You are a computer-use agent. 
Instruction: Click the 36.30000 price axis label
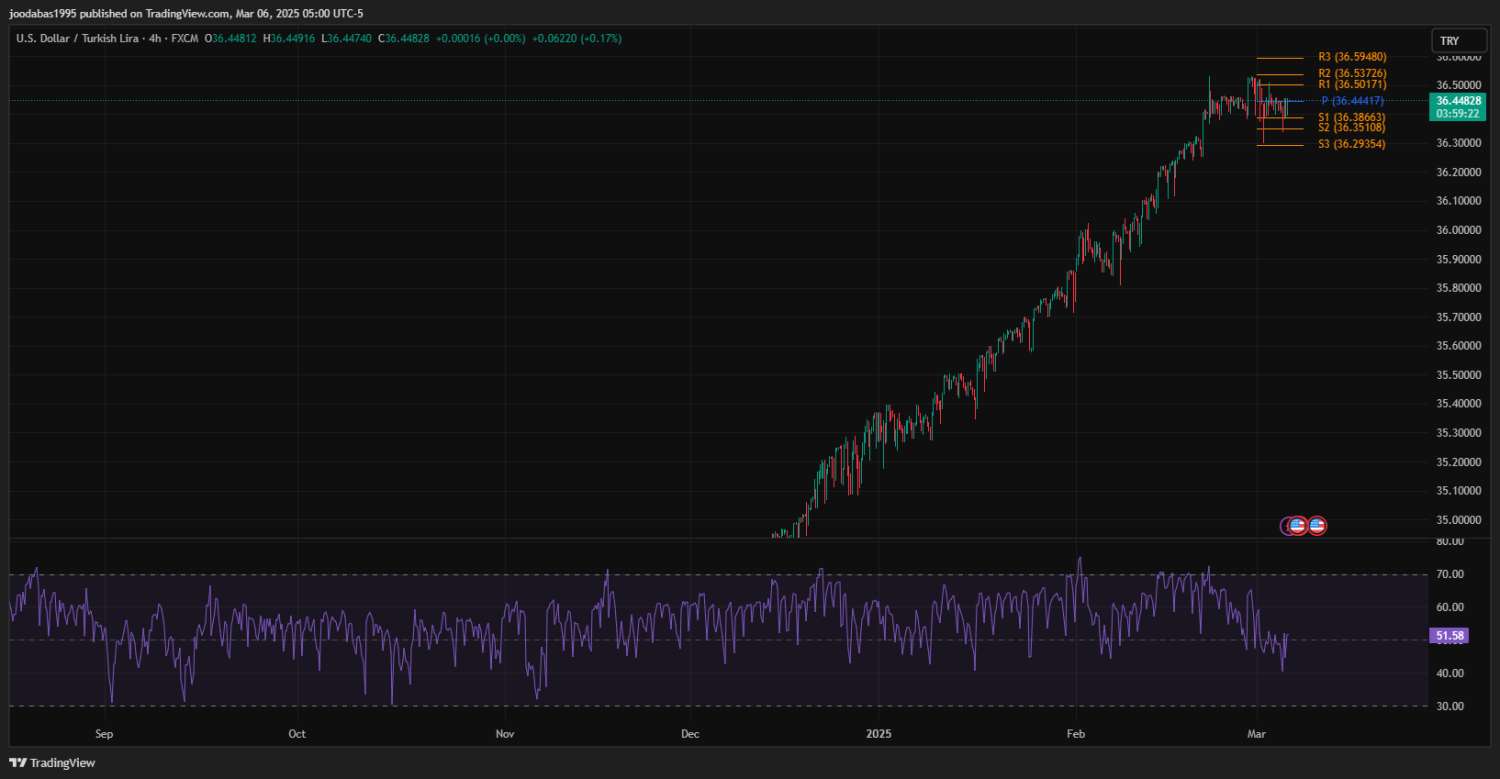[x=1459, y=143]
